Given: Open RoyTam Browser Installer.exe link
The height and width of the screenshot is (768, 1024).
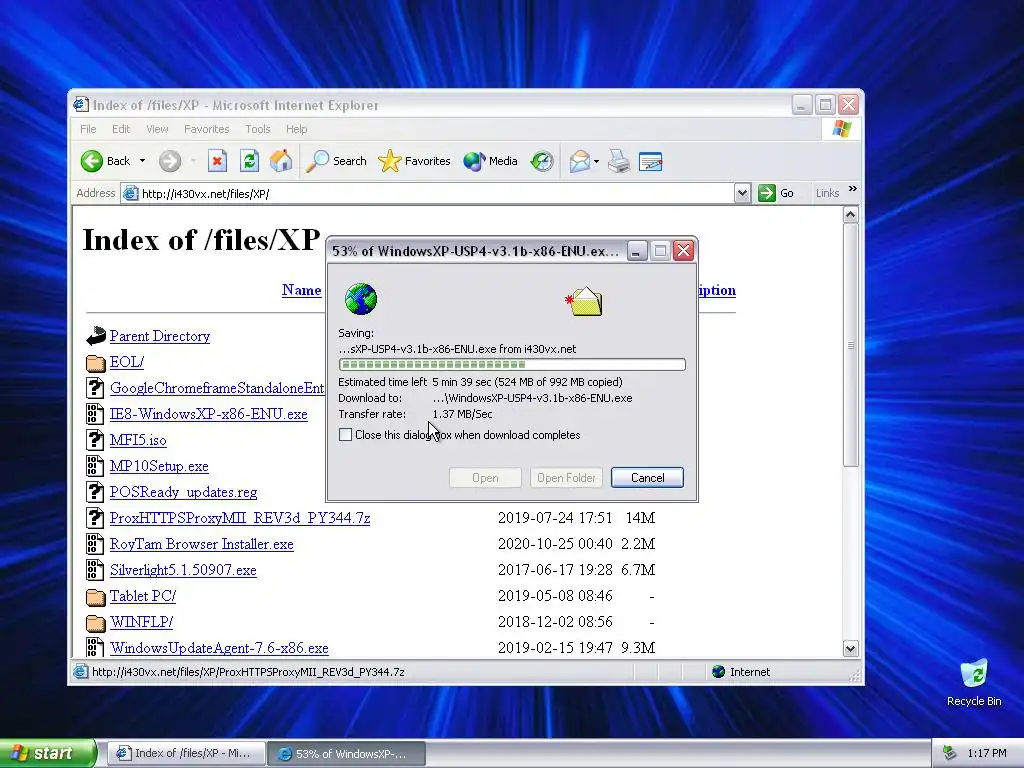Looking at the screenshot, I should [202, 544].
